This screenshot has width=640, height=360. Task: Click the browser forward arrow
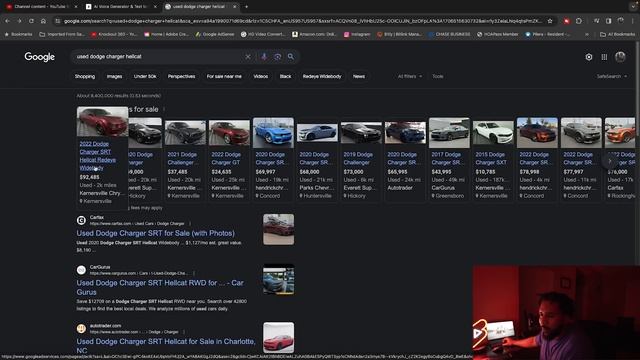click(19, 21)
